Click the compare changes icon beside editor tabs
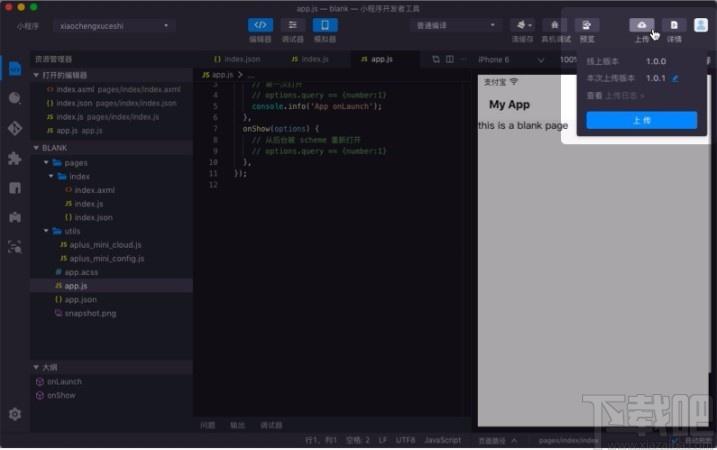This screenshot has width=717, height=450. tap(436, 59)
